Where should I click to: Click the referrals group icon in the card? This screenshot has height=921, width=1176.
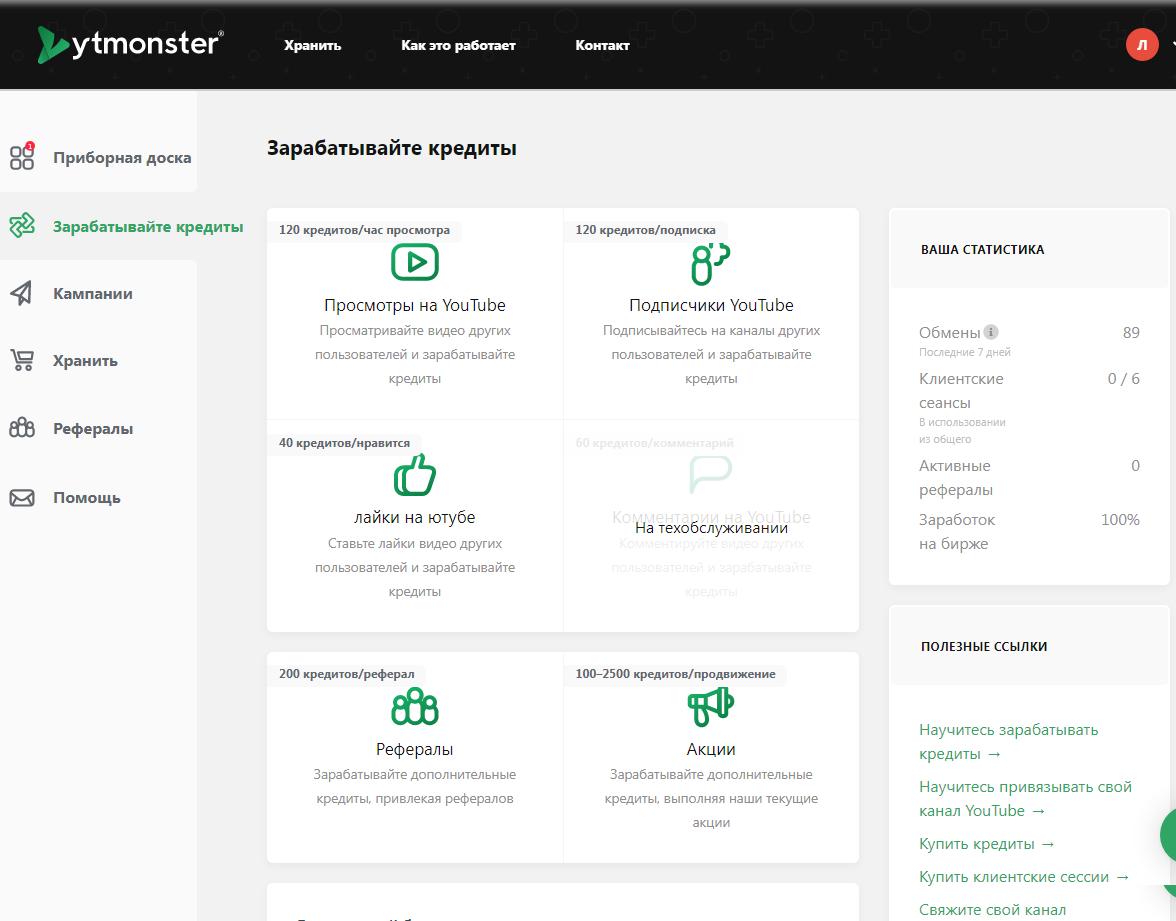point(415,706)
